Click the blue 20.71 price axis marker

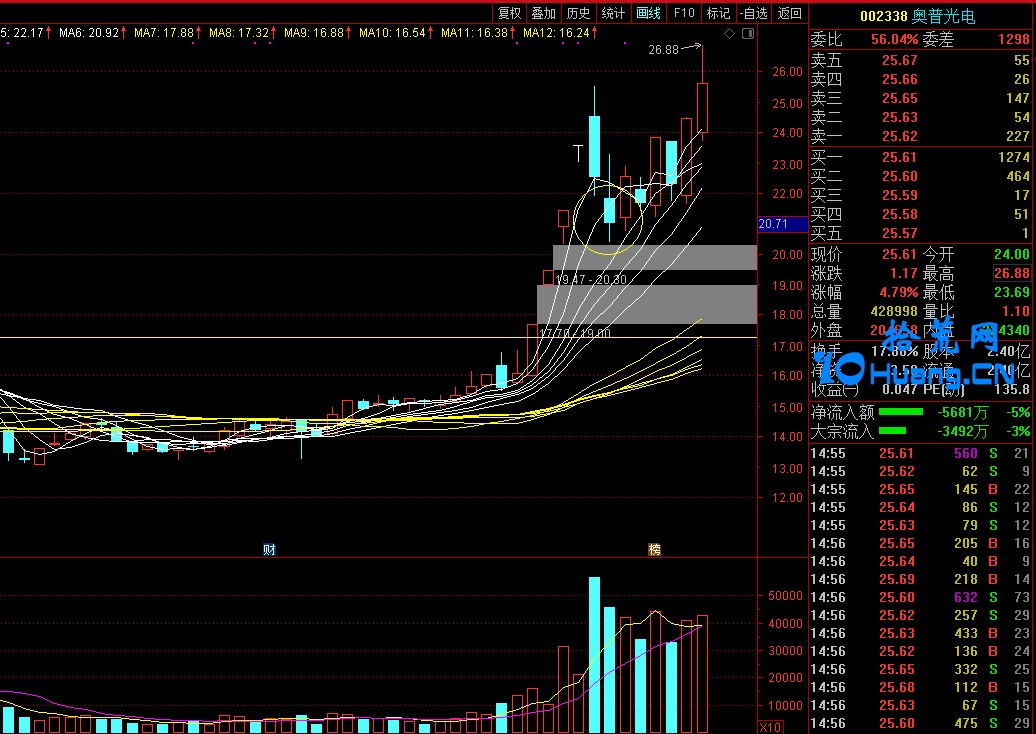pos(782,224)
